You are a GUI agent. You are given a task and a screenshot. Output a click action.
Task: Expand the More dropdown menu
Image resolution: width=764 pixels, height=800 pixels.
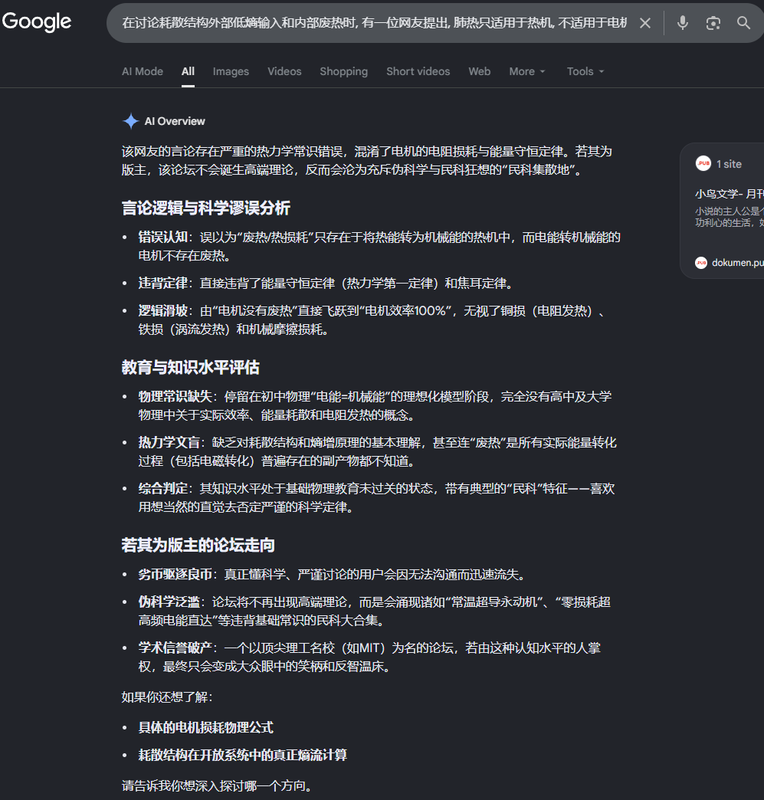(527, 71)
